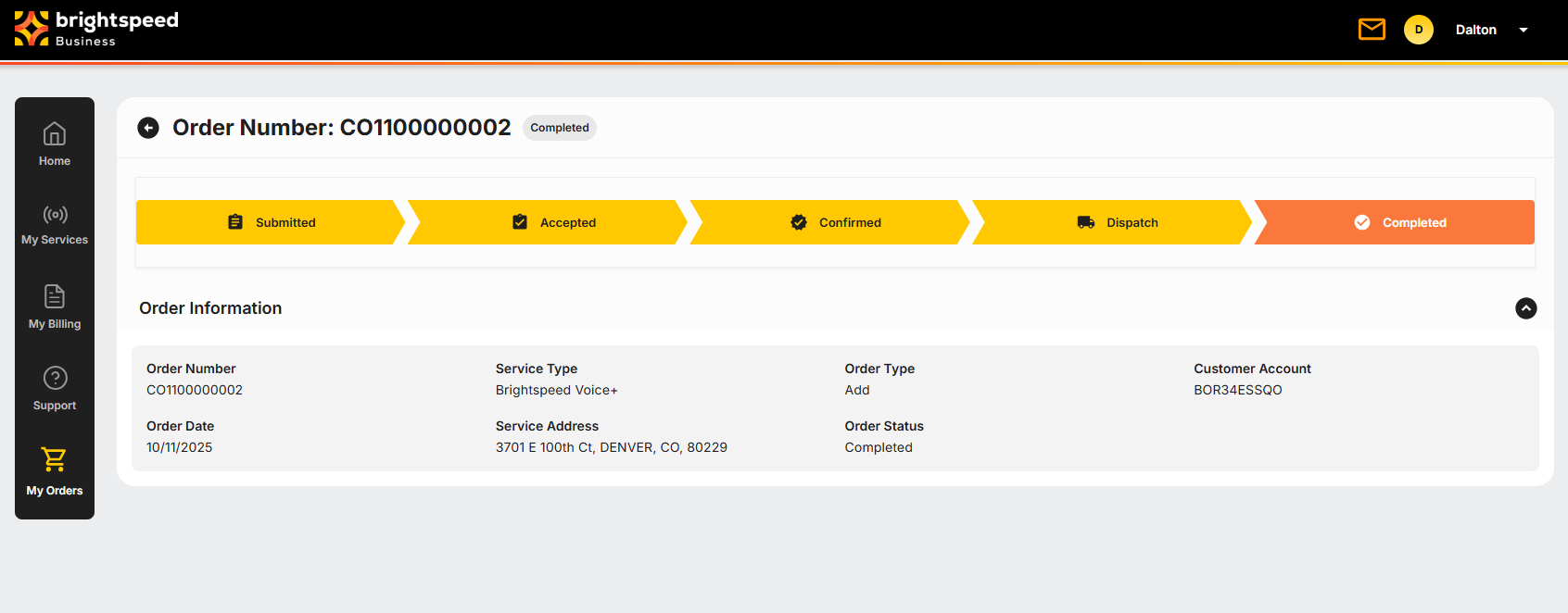Open the Home sidebar icon
Image resolution: width=1568 pixels, height=613 pixels.
55,135
